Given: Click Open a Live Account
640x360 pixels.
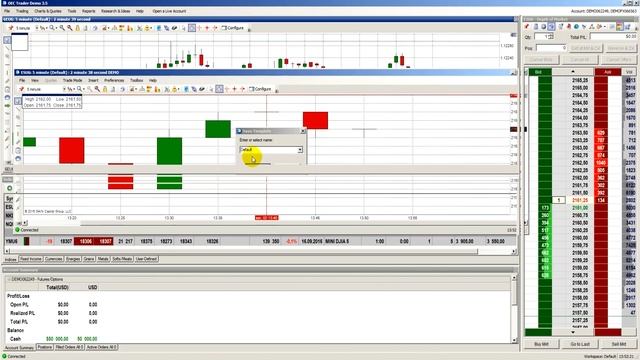Looking at the screenshot, I should click(x=169, y=11).
